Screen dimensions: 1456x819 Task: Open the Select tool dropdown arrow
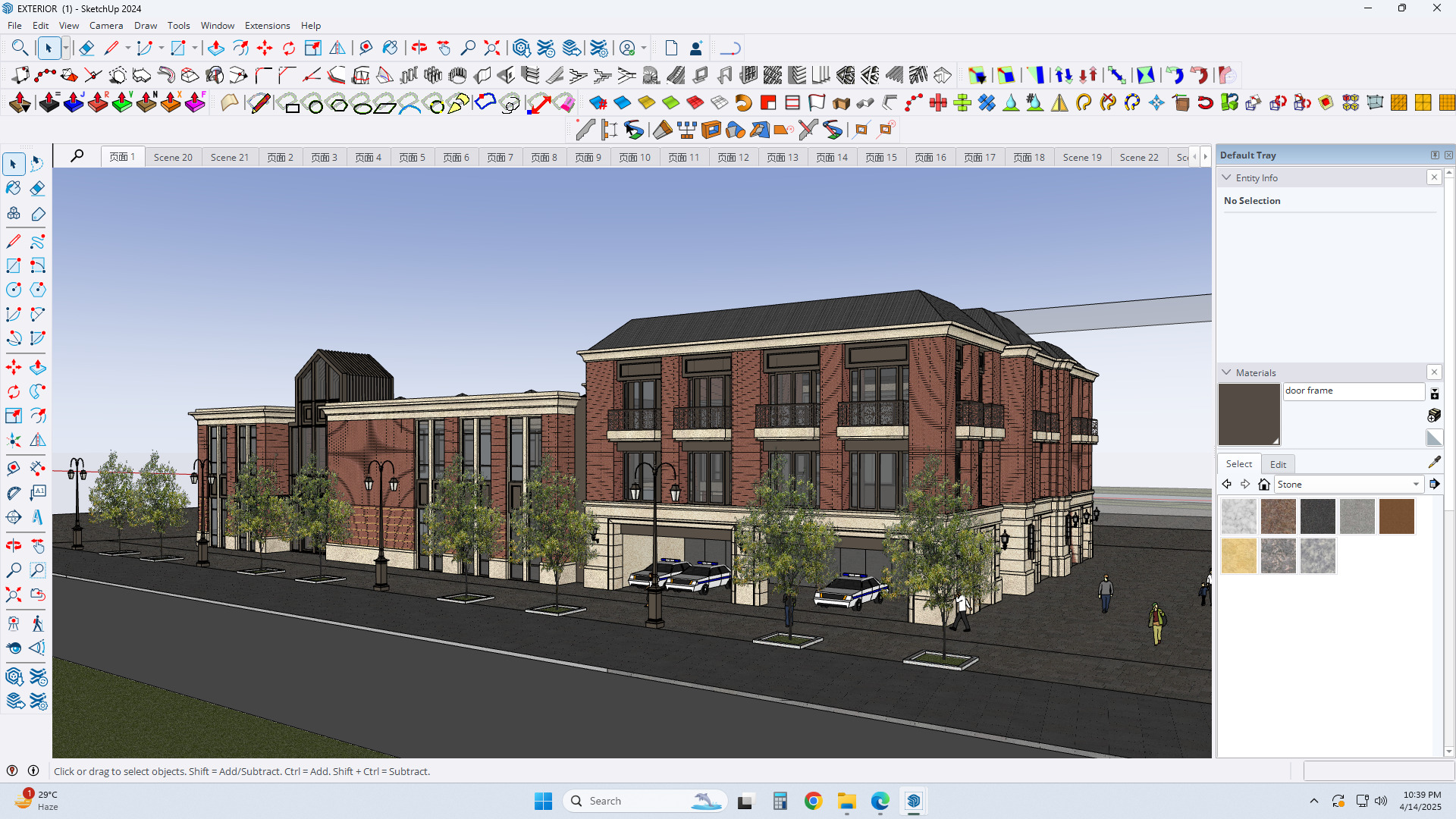(x=66, y=49)
